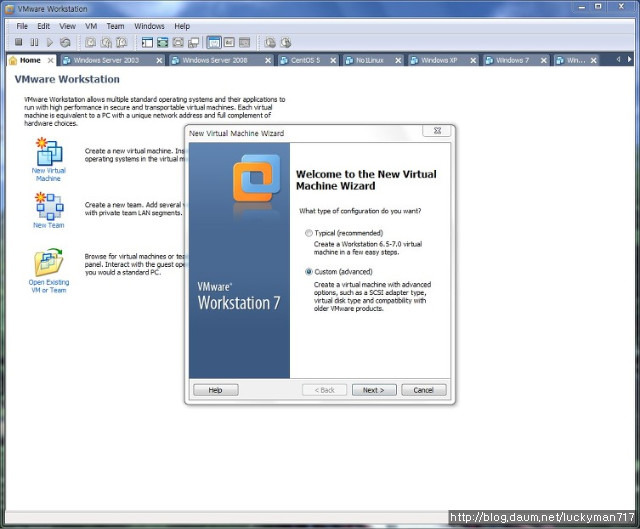Click the New Virtual Machine link text
640x529 pixels.
click(x=49, y=175)
